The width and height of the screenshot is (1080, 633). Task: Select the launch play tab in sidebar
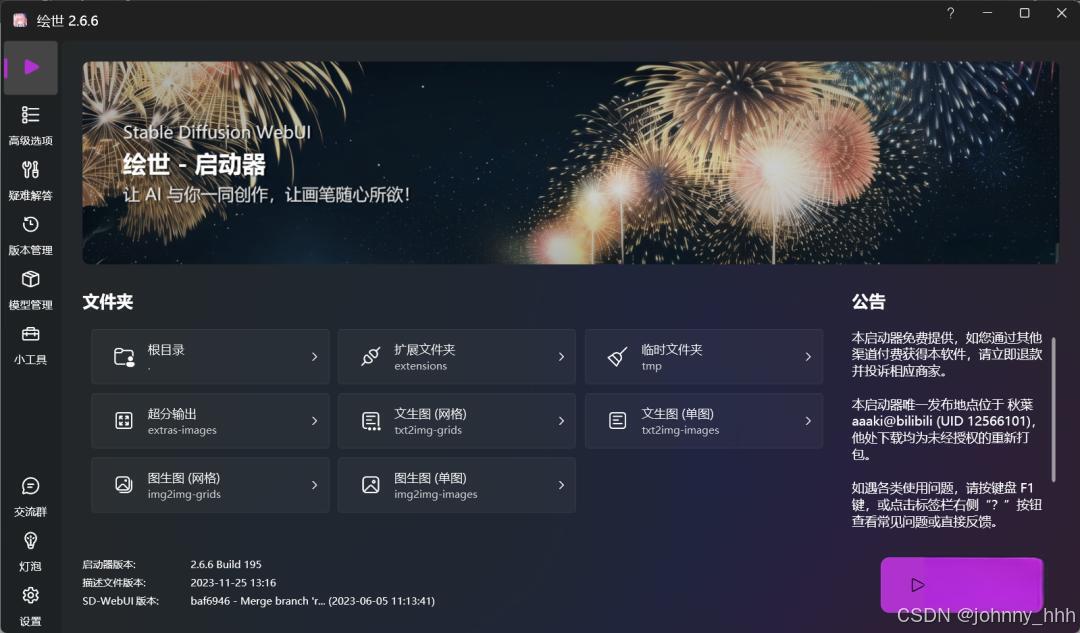[x=30, y=68]
